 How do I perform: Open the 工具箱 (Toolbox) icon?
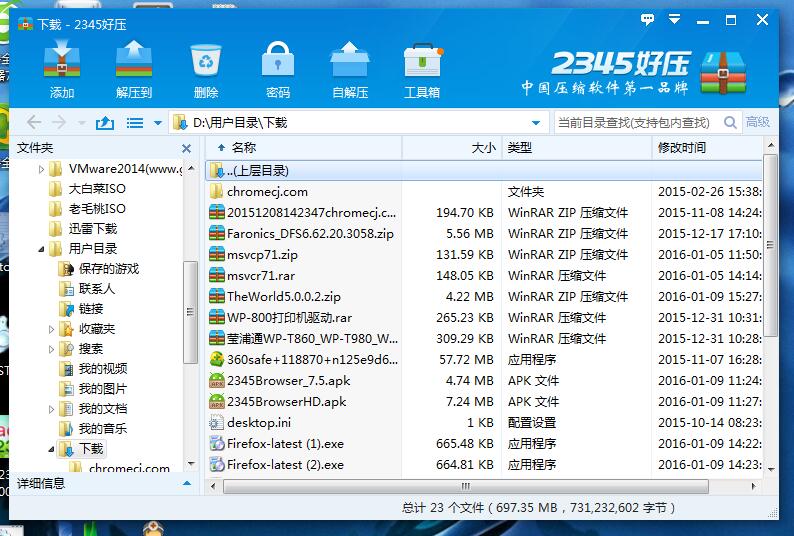(x=422, y=62)
